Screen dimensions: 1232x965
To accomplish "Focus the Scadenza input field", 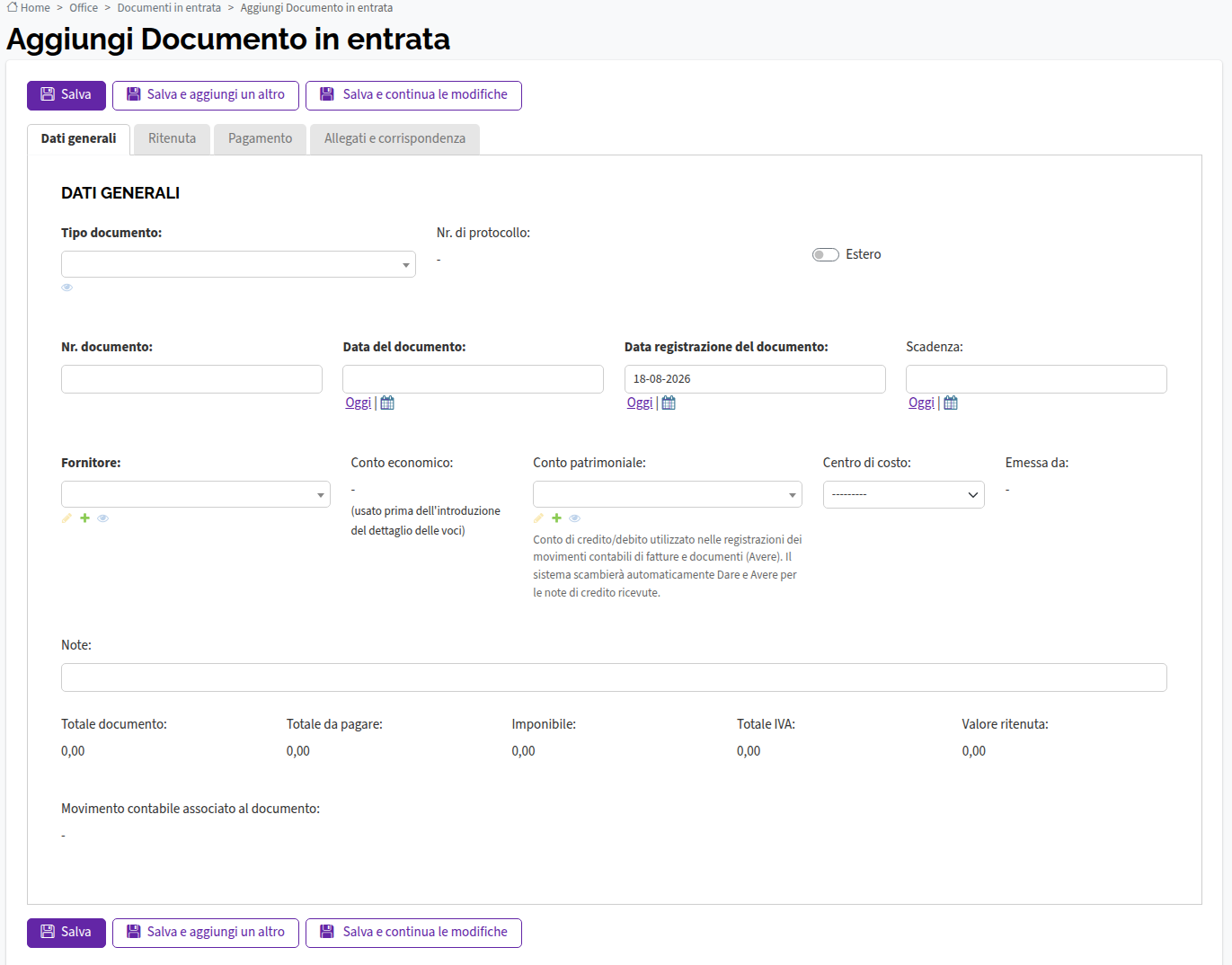I will pos(1036,379).
